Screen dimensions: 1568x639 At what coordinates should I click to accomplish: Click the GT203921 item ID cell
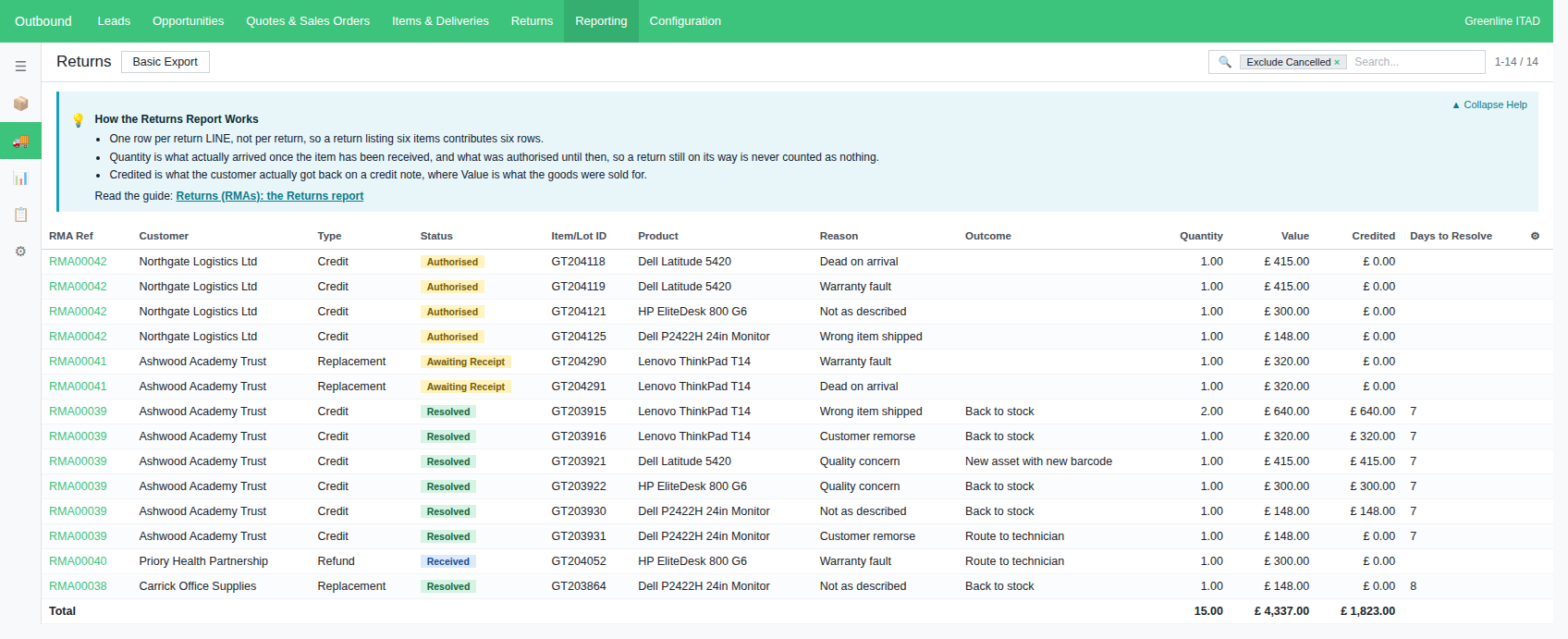point(579,461)
